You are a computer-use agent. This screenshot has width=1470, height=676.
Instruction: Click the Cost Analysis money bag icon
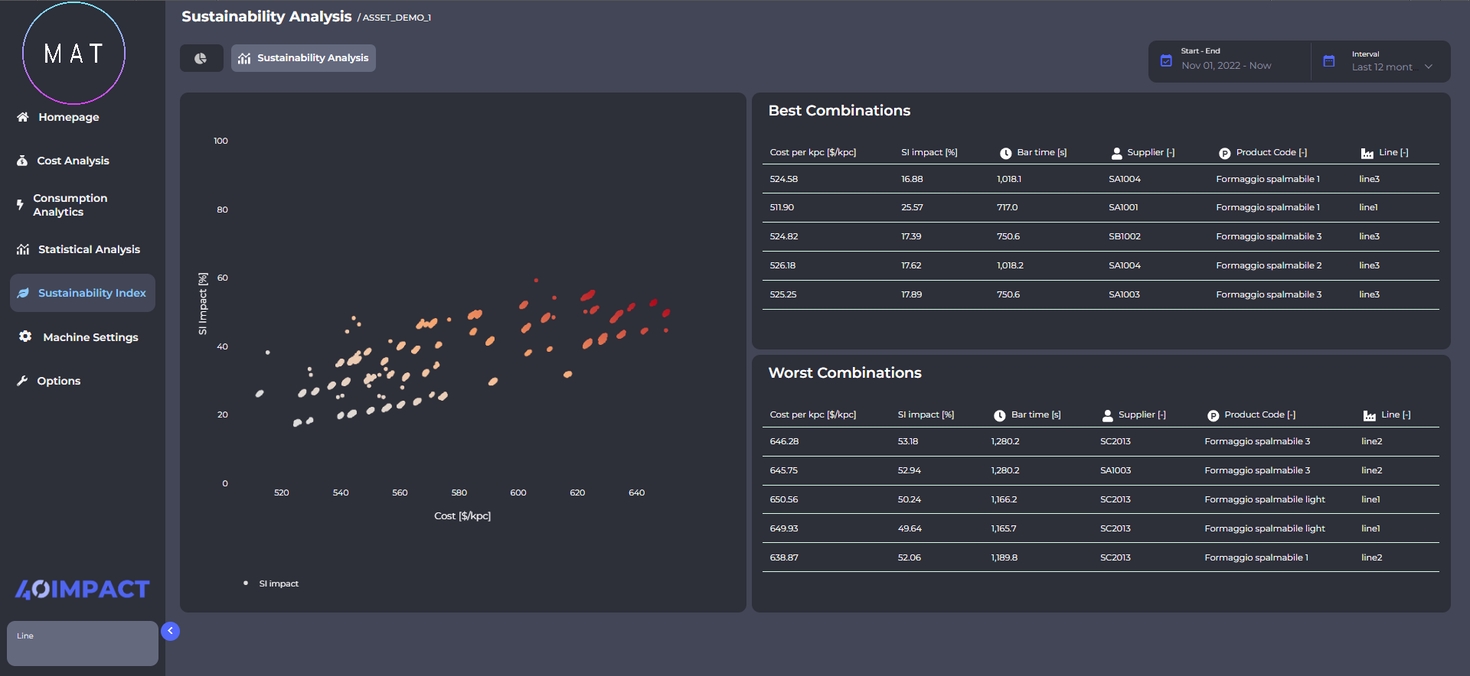22,161
